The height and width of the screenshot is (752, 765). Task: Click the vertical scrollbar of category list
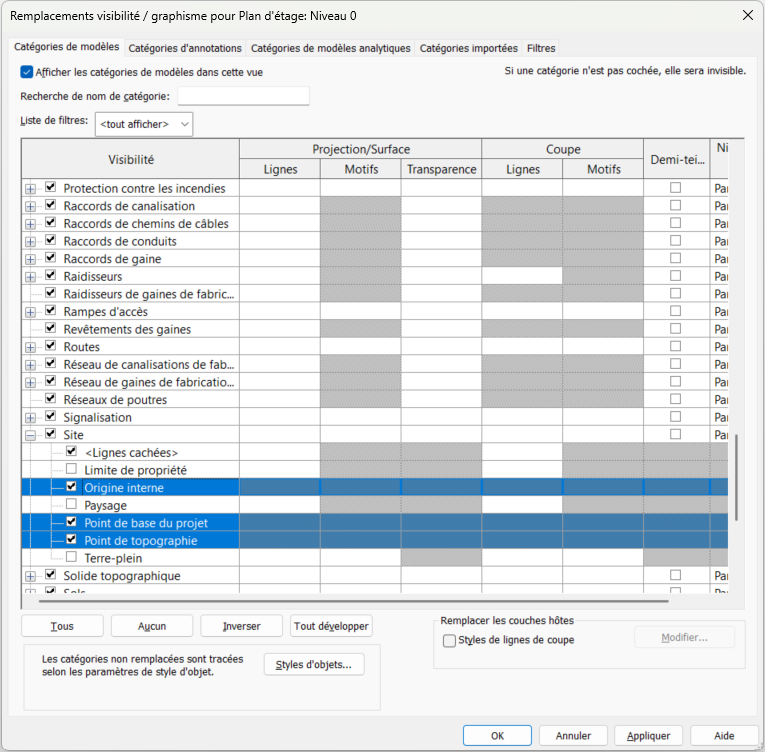click(737, 478)
